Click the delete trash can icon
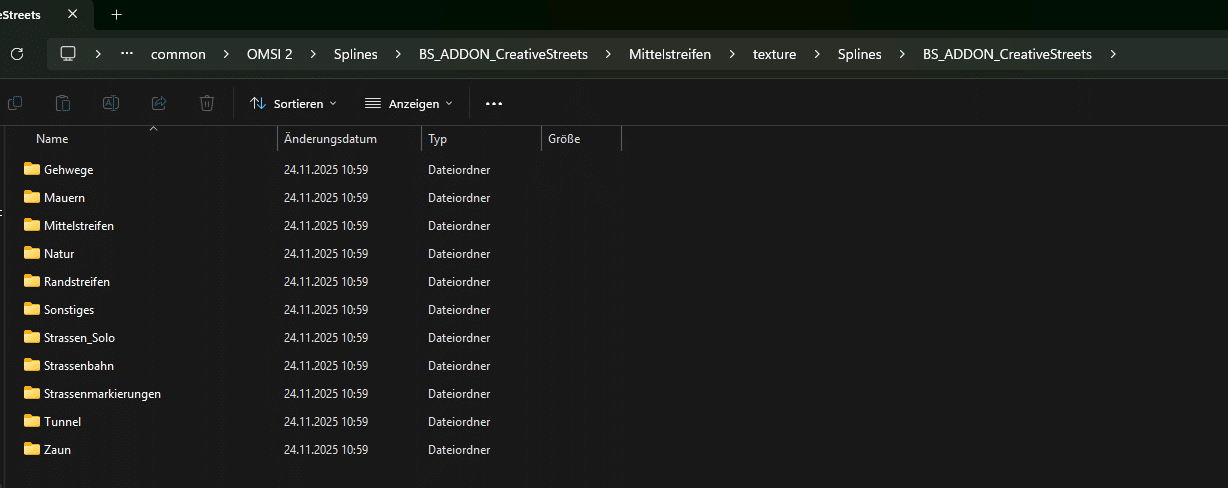This screenshot has height=488, width=1228. click(x=206, y=103)
